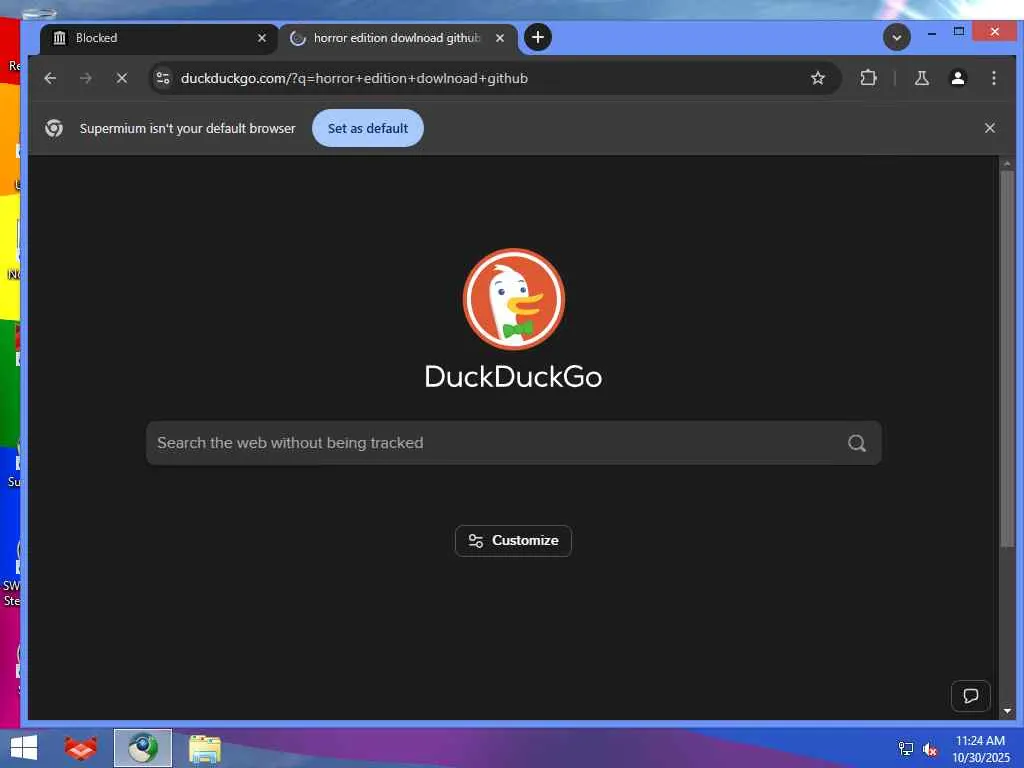
Task: Open File Explorer from taskbar
Action: pyautogui.click(x=204, y=748)
